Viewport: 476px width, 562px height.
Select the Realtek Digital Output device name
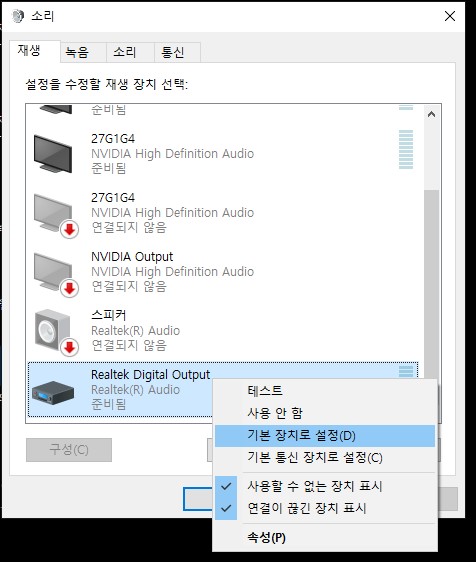point(150,375)
